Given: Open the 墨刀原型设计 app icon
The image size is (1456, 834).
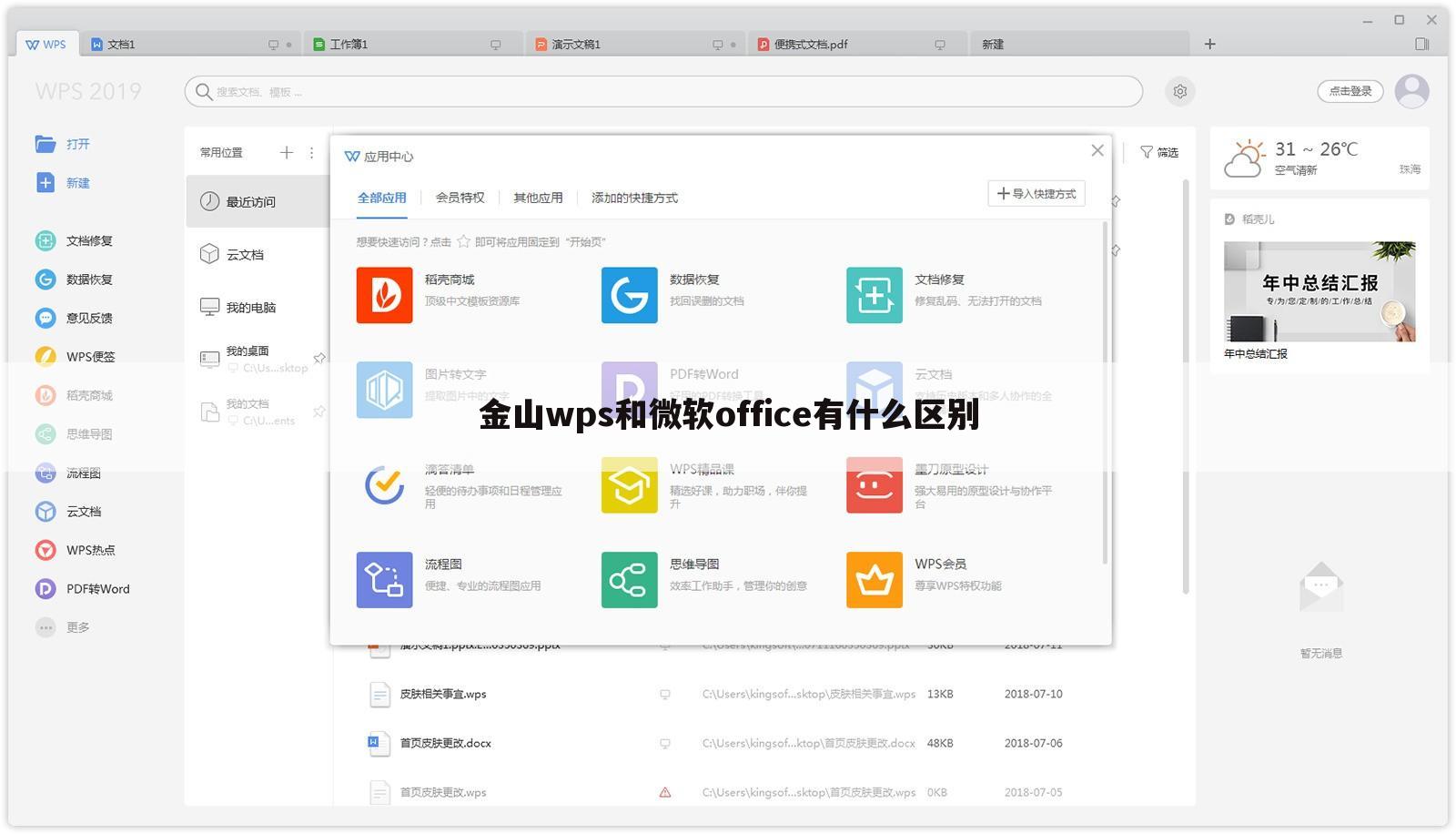Looking at the screenshot, I should point(874,485).
